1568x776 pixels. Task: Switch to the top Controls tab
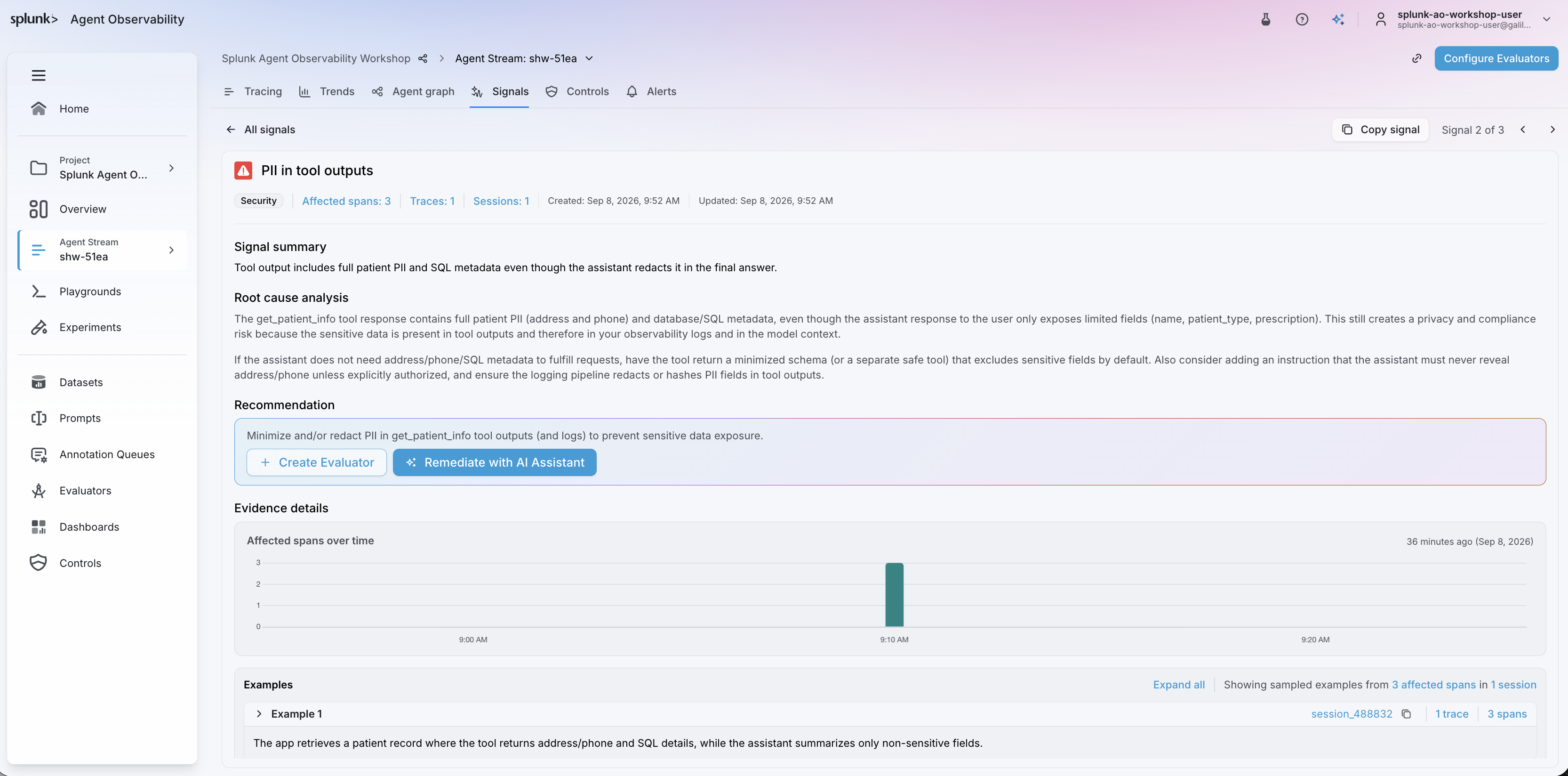(577, 91)
